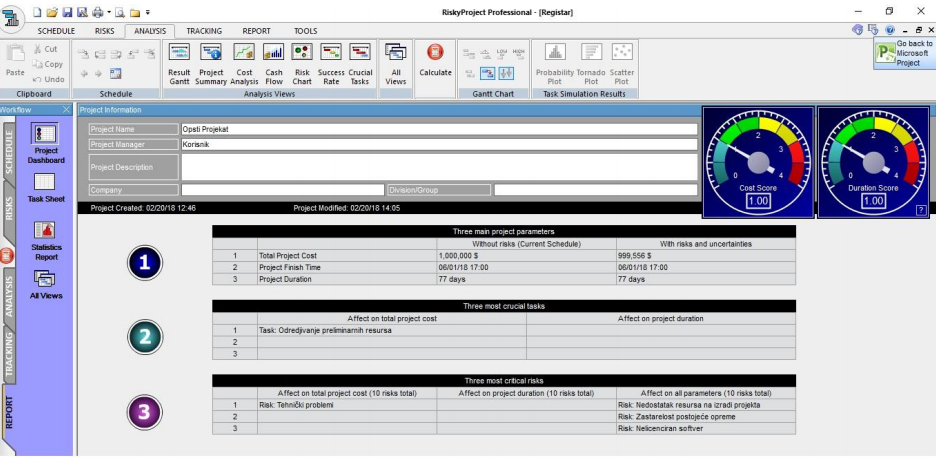This screenshot has width=936, height=460.
Task: Click Go back to Microsoft Project button
Action: [903, 54]
